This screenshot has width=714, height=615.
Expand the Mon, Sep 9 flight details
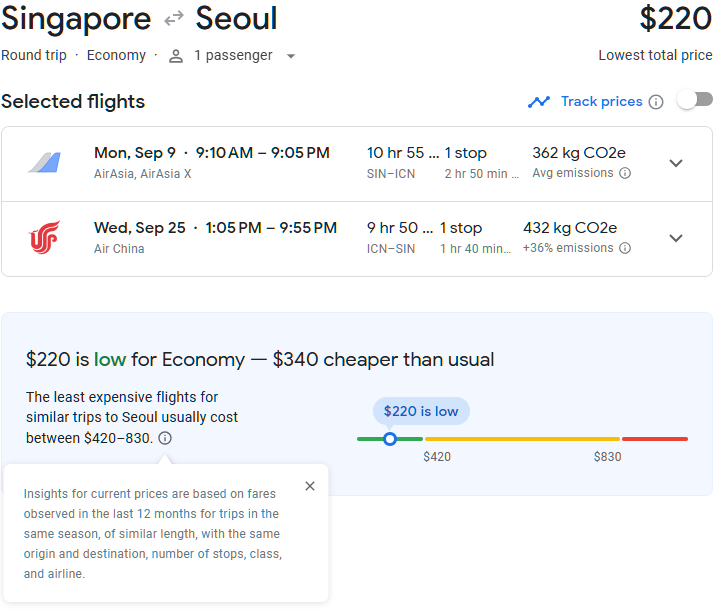(x=676, y=163)
